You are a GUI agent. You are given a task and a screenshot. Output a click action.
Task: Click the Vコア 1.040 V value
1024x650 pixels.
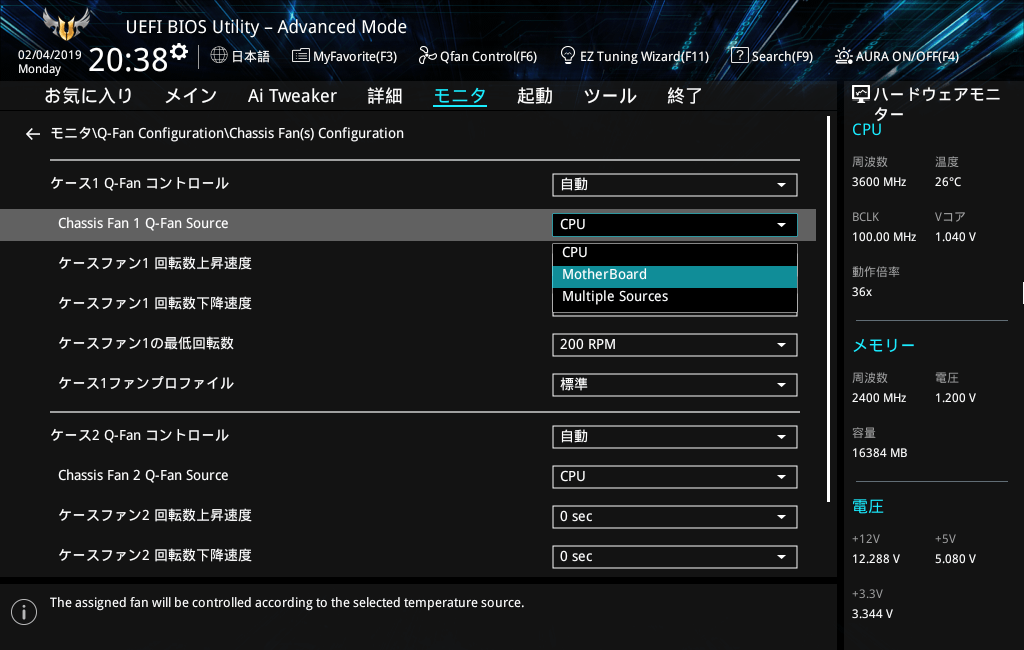coord(955,237)
